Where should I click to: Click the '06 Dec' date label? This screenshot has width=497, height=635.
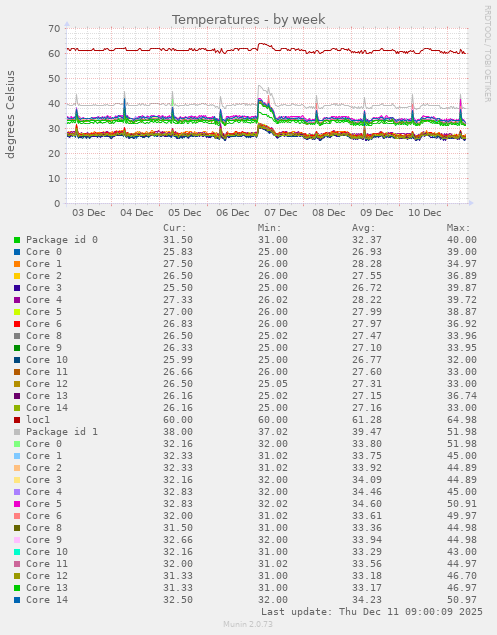[233, 213]
